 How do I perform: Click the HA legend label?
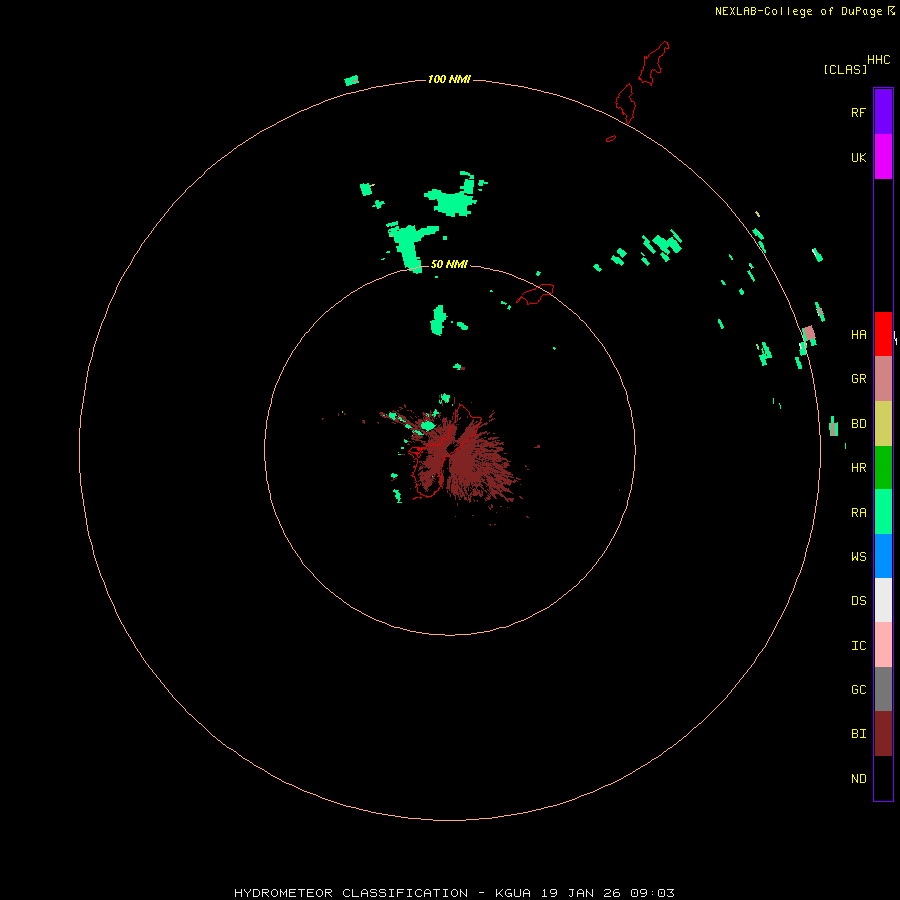858,335
